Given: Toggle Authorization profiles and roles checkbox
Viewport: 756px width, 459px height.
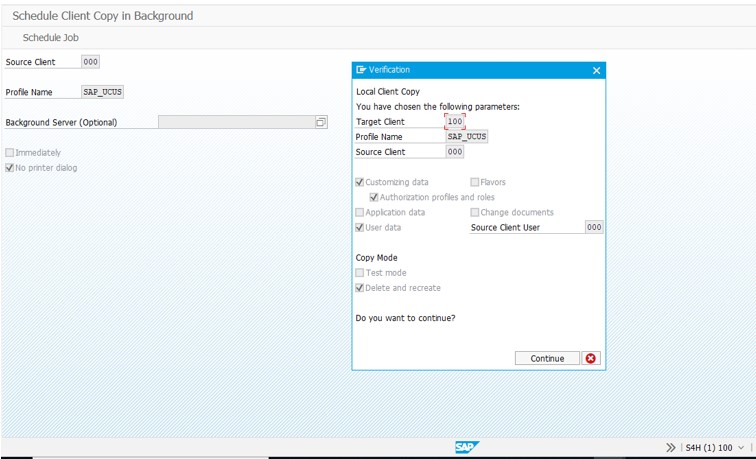Looking at the screenshot, I should pos(374,197).
